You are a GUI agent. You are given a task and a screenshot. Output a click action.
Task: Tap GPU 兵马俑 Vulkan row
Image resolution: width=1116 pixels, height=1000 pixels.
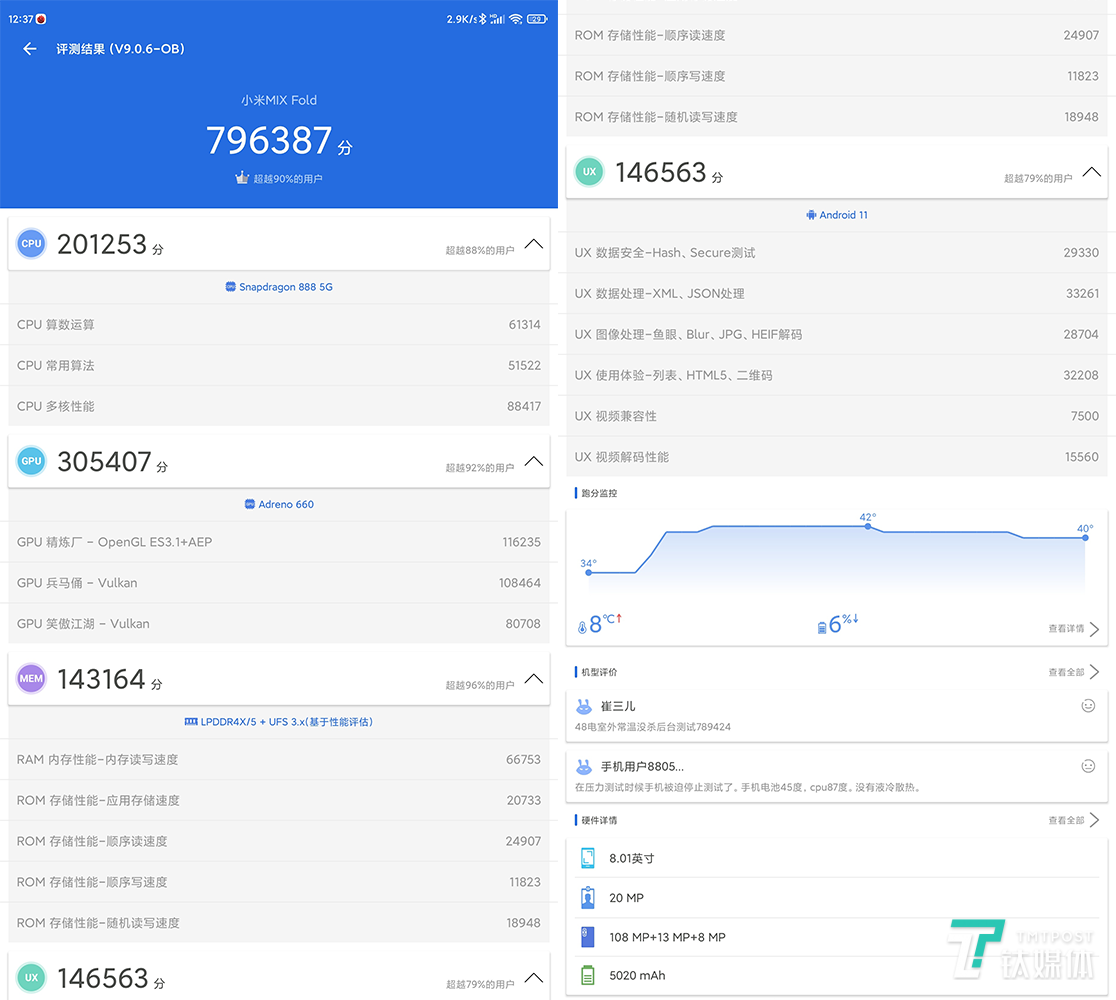pyautogui.click(x=279, y=583)
